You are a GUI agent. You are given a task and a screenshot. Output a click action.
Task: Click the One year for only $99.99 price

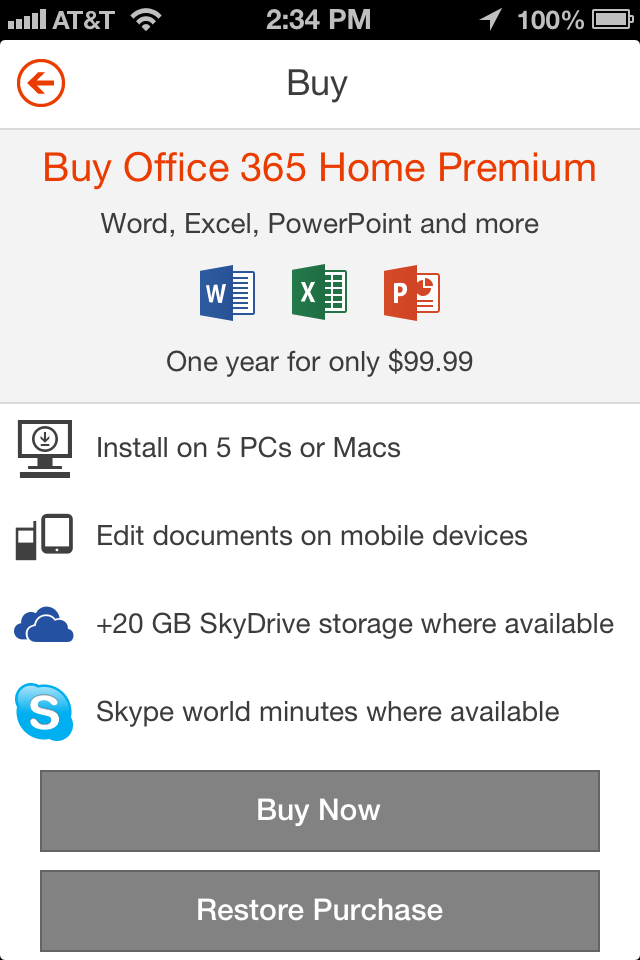click(320, 362)
